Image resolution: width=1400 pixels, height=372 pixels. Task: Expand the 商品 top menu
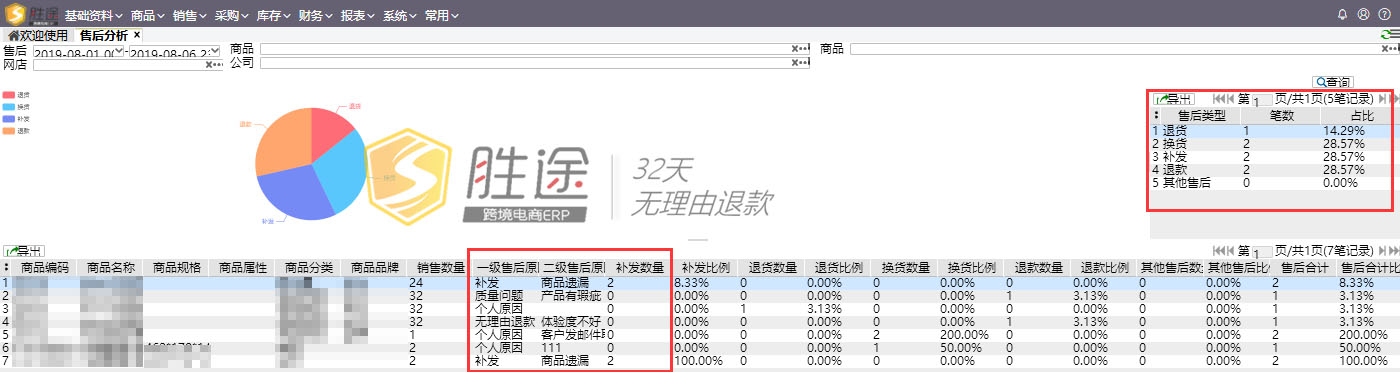point(148,16)
